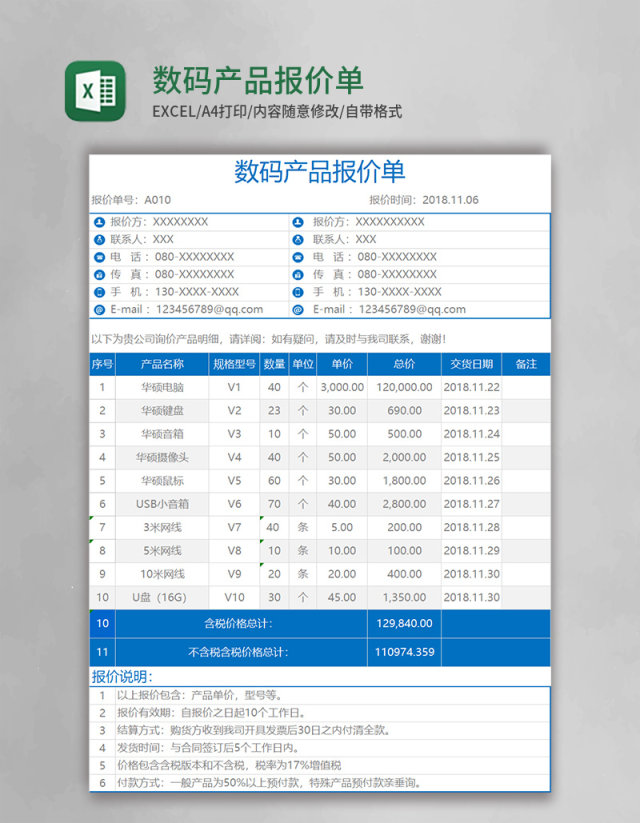
Task: Click the telephone icon beside right 电话
Action: pyautogui.click(x=298, y=257)
